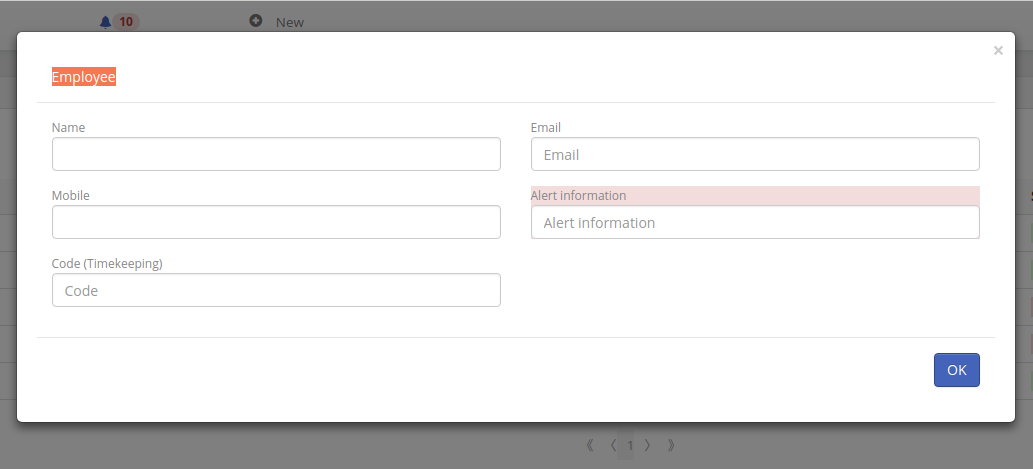Screen dimensions: 1033x469
Task: Go to previous page with left chevron
Action: click(x=613, y=445)
